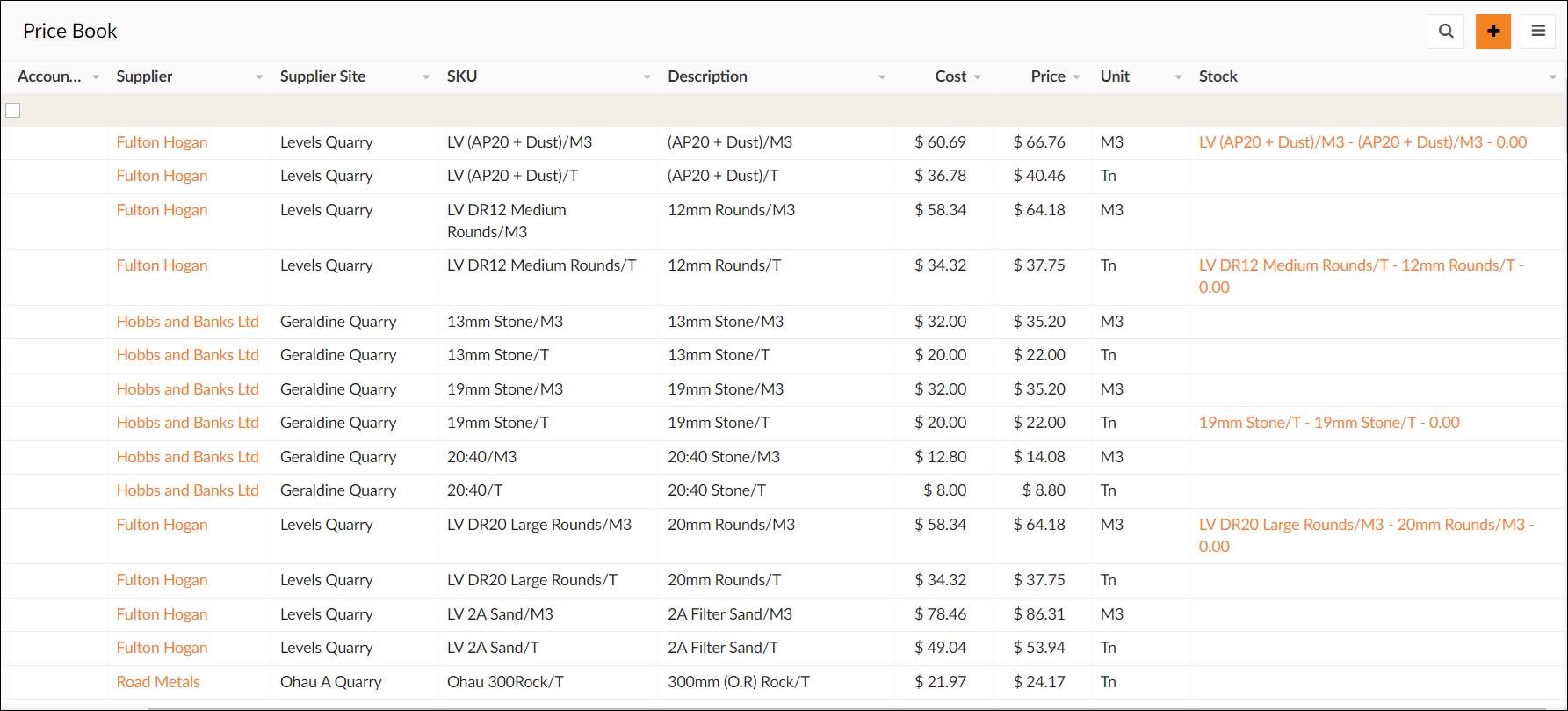Open stock link 19mm Stone/T - 0.00
Image resolution: width=1568 pixels, height=711 pixels.
pos(1329,423)
